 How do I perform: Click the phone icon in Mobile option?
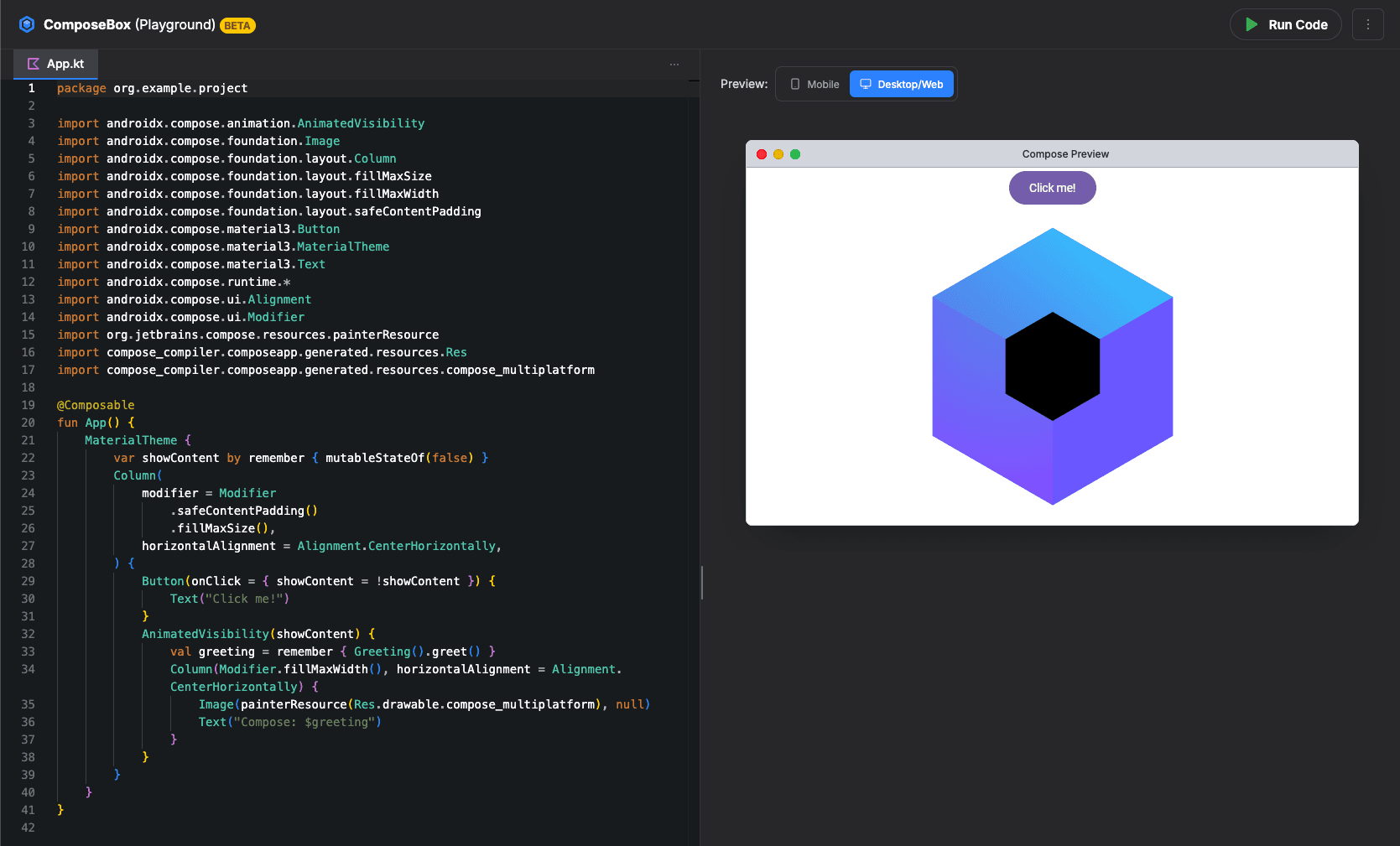click(795, 84)
